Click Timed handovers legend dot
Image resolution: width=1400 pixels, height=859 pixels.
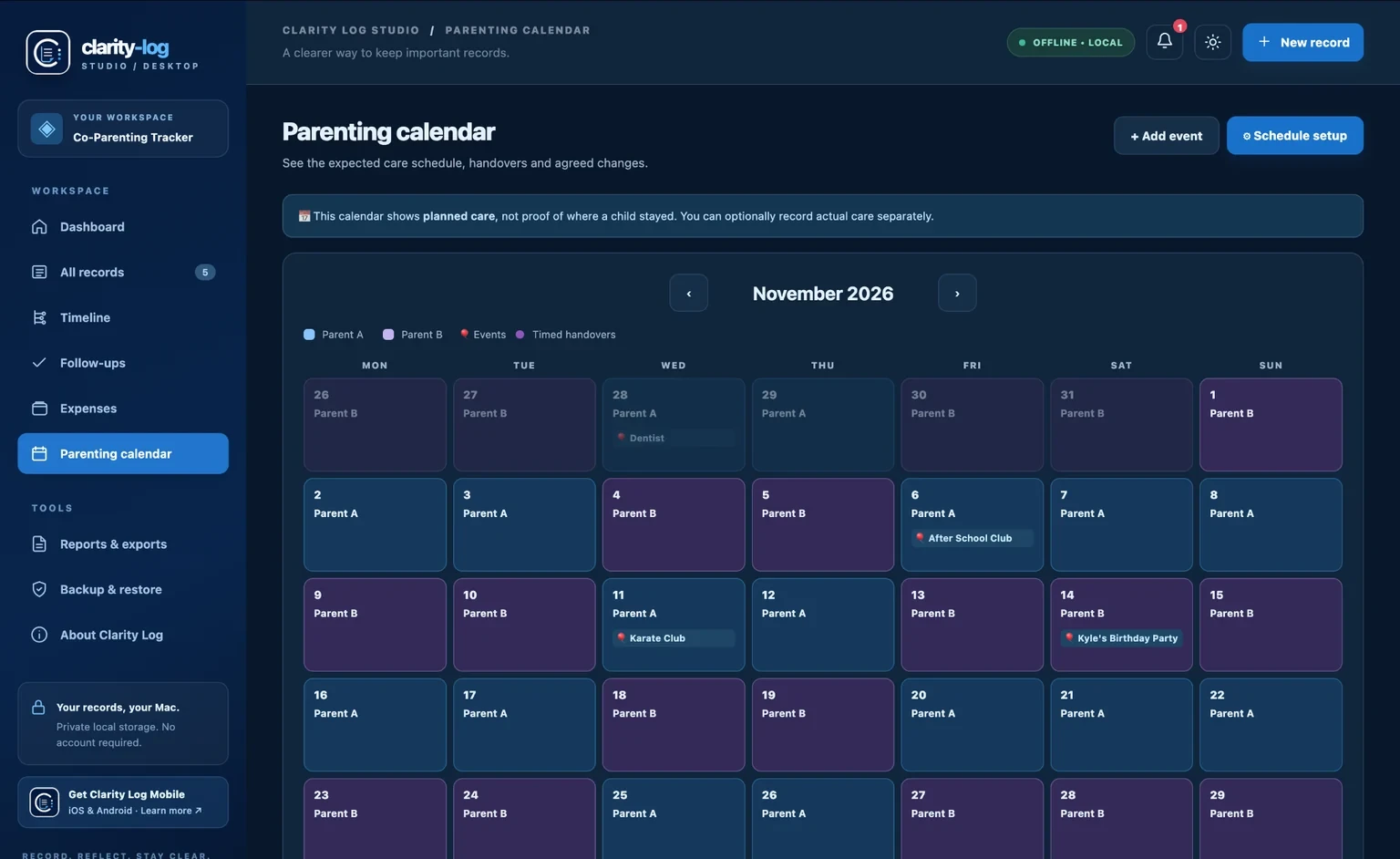[520, 335]
